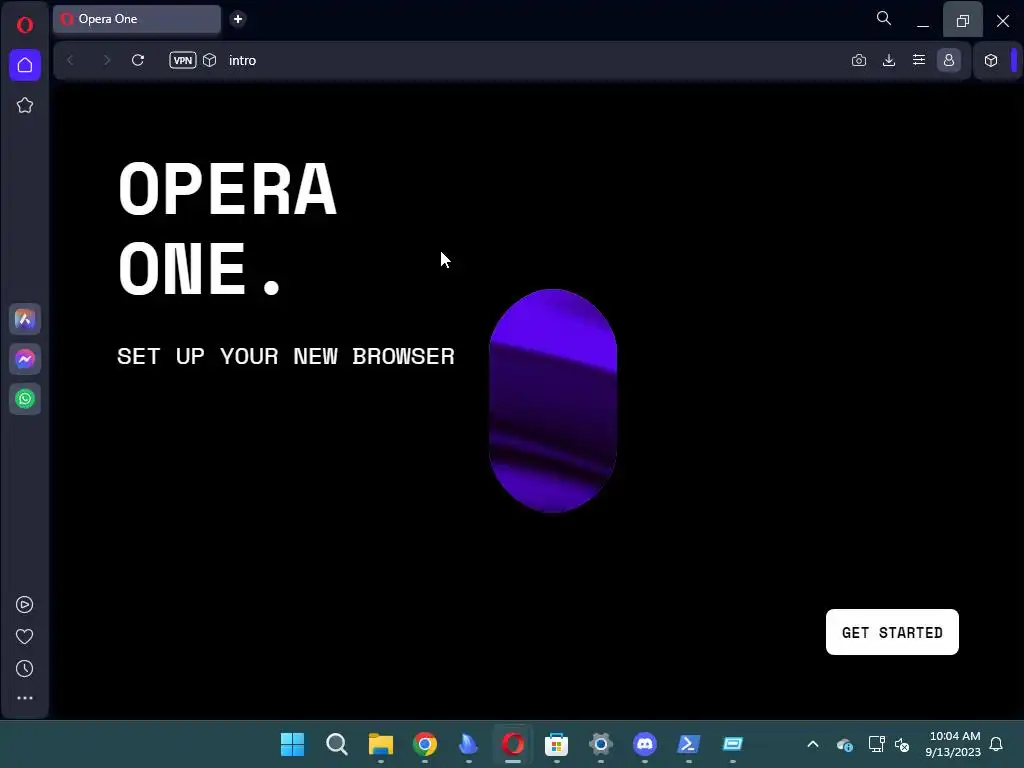This screenshot has height=768, width=1024.
Task: Open Discord from taskbar
Action: (645, 744)
